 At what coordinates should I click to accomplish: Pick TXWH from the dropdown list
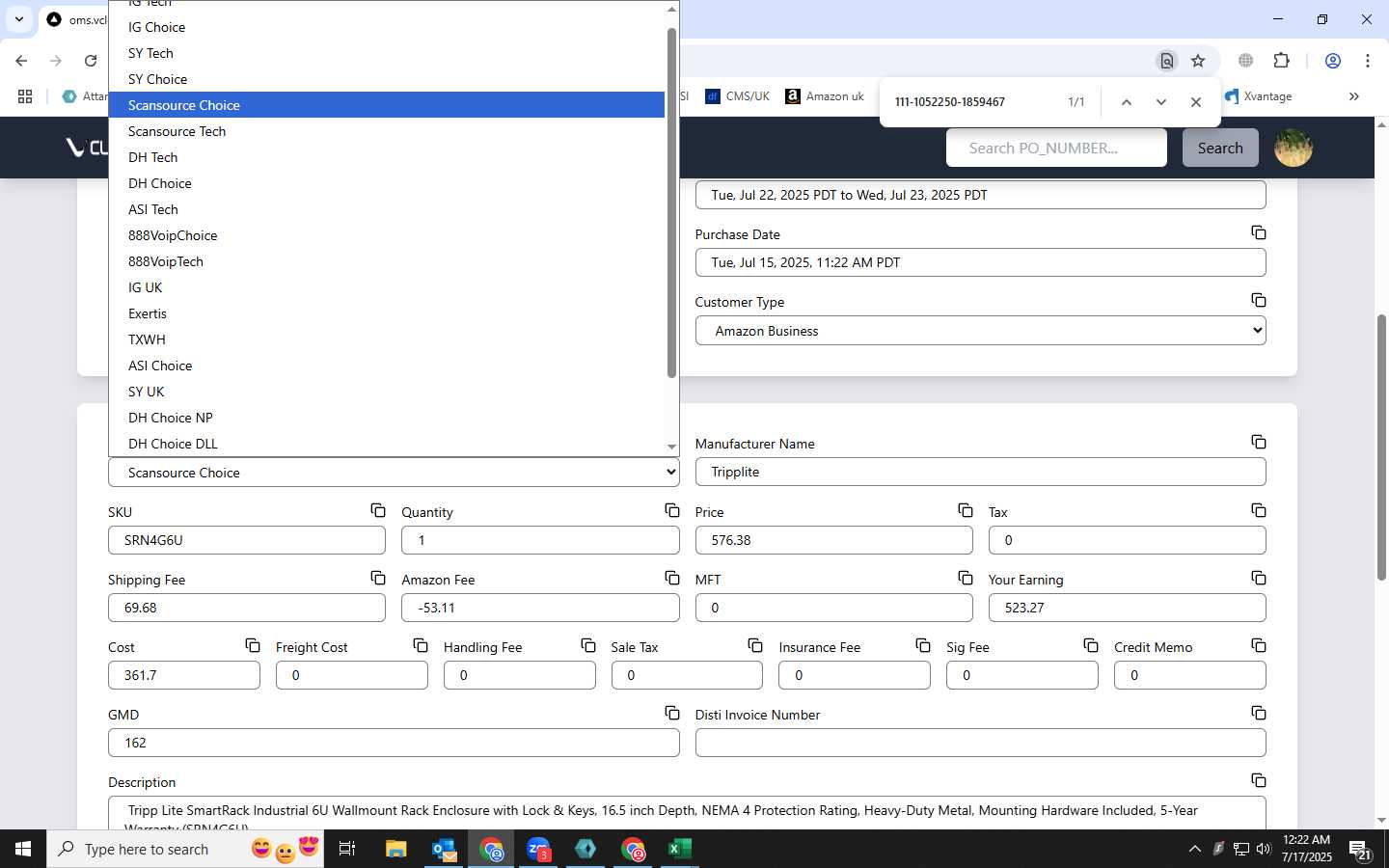click(387, 339)
